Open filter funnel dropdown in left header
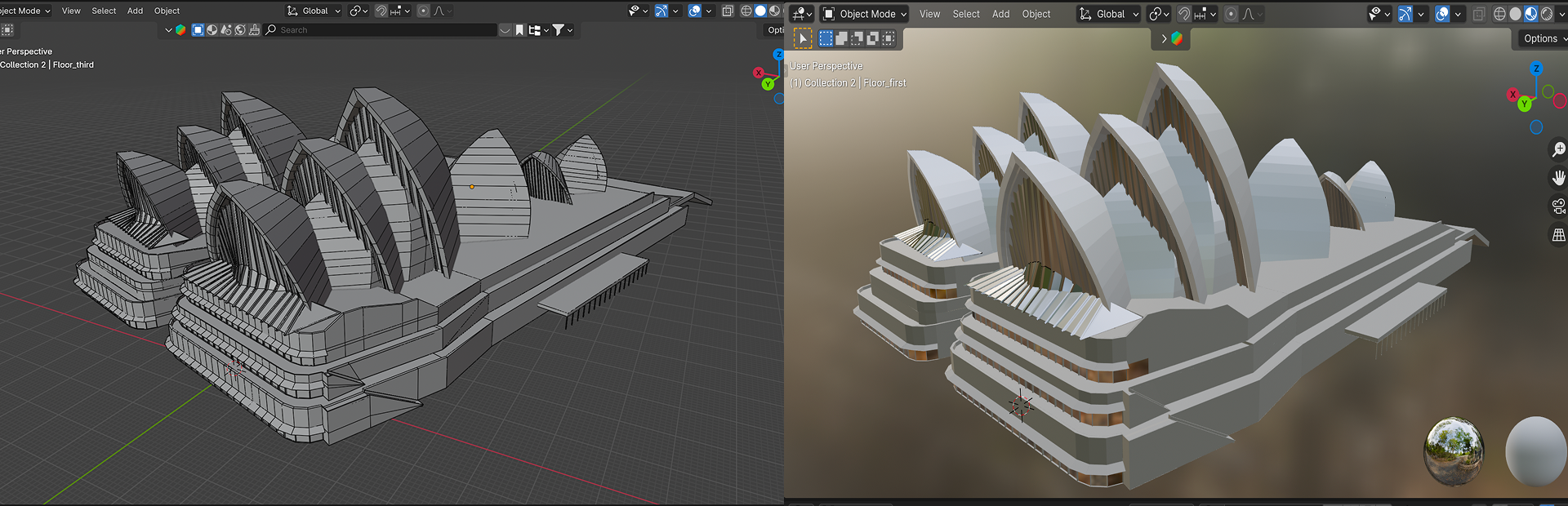Screen dimensions: 1568x506 (x=563, y=30)
